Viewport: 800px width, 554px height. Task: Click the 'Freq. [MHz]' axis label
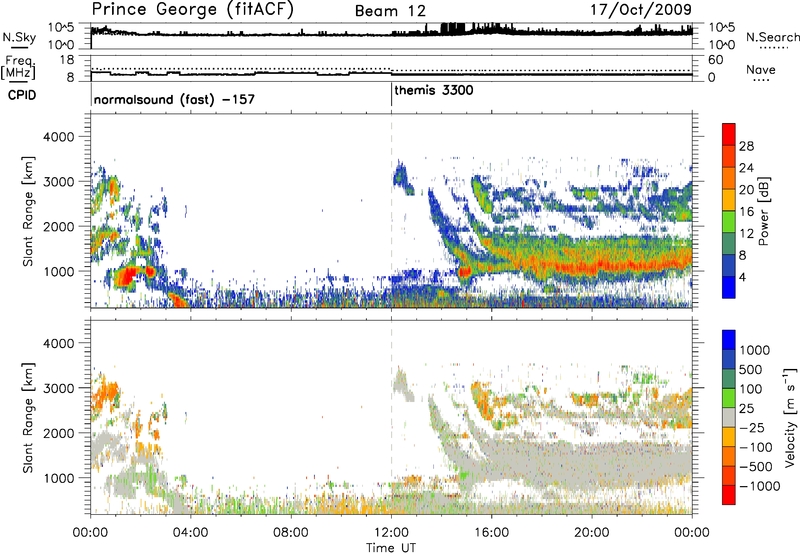(x=18, y=68)
